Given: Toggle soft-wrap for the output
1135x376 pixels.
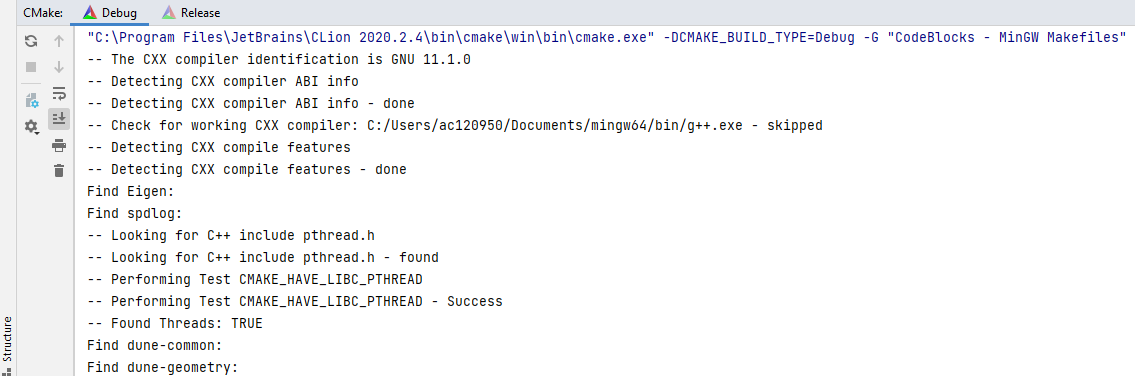Looking at the screenshot, I should pyautogui.click(x=59, y=93).
